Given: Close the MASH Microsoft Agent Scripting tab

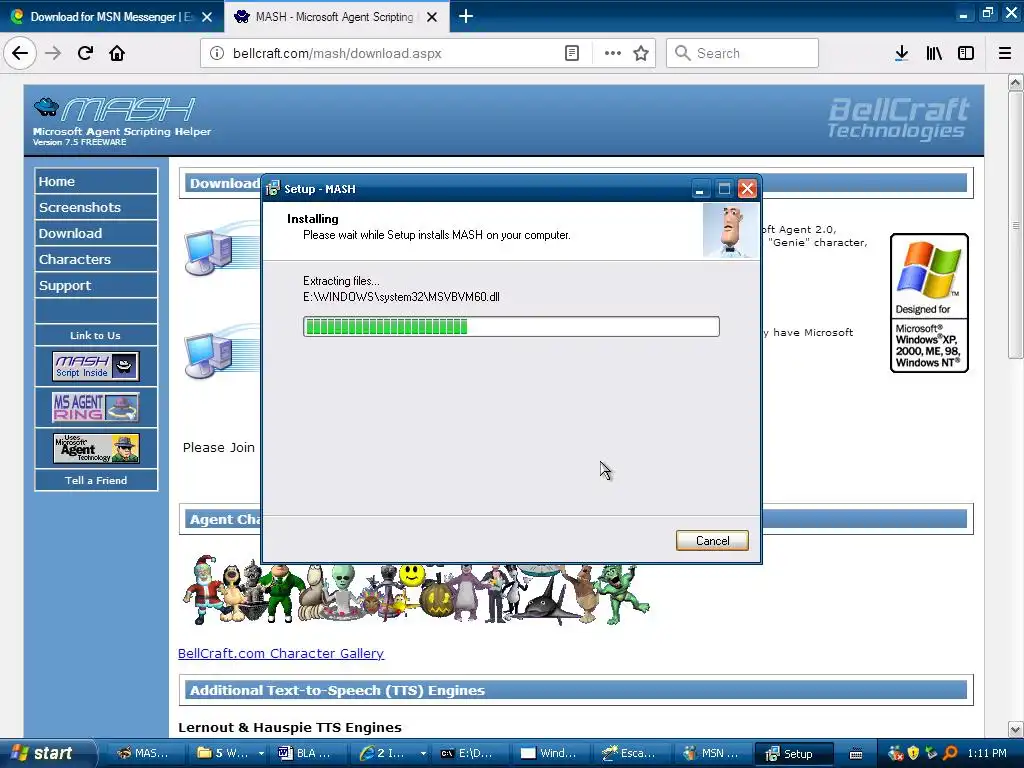Looking at the screenshot, I should [x=432, y=17].
